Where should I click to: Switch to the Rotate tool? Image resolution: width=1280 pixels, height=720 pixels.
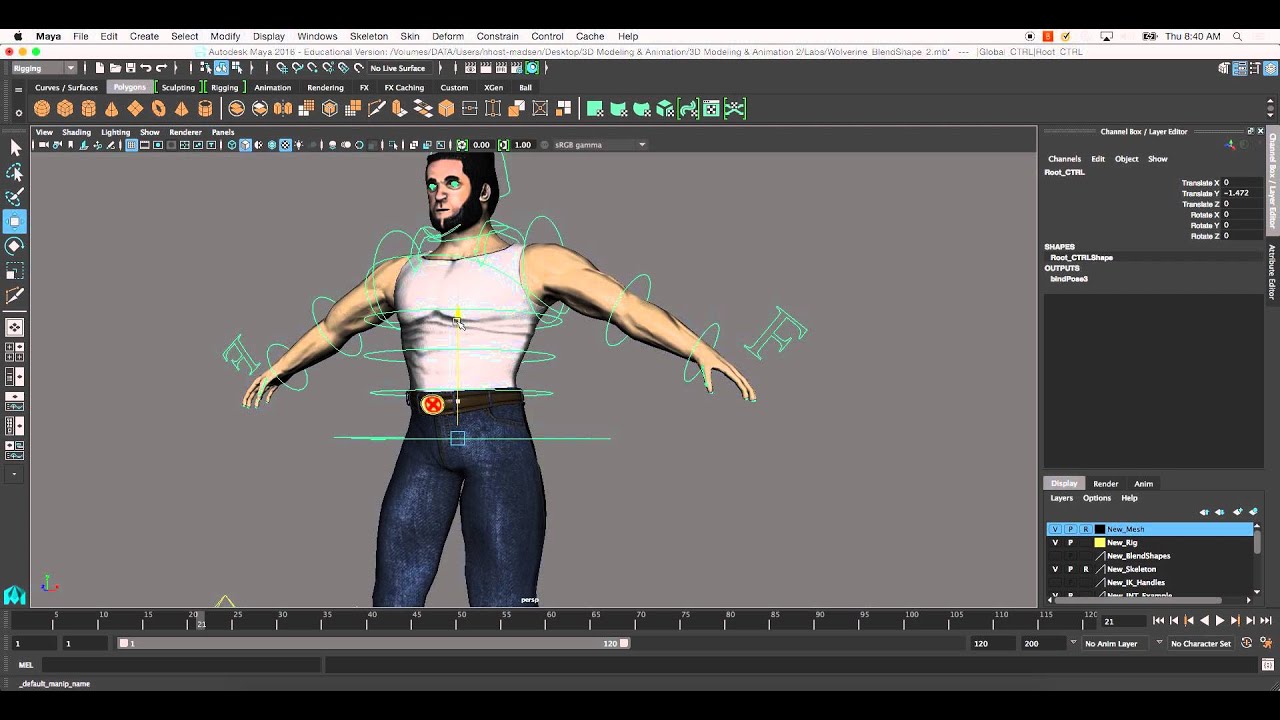point(15,246)
